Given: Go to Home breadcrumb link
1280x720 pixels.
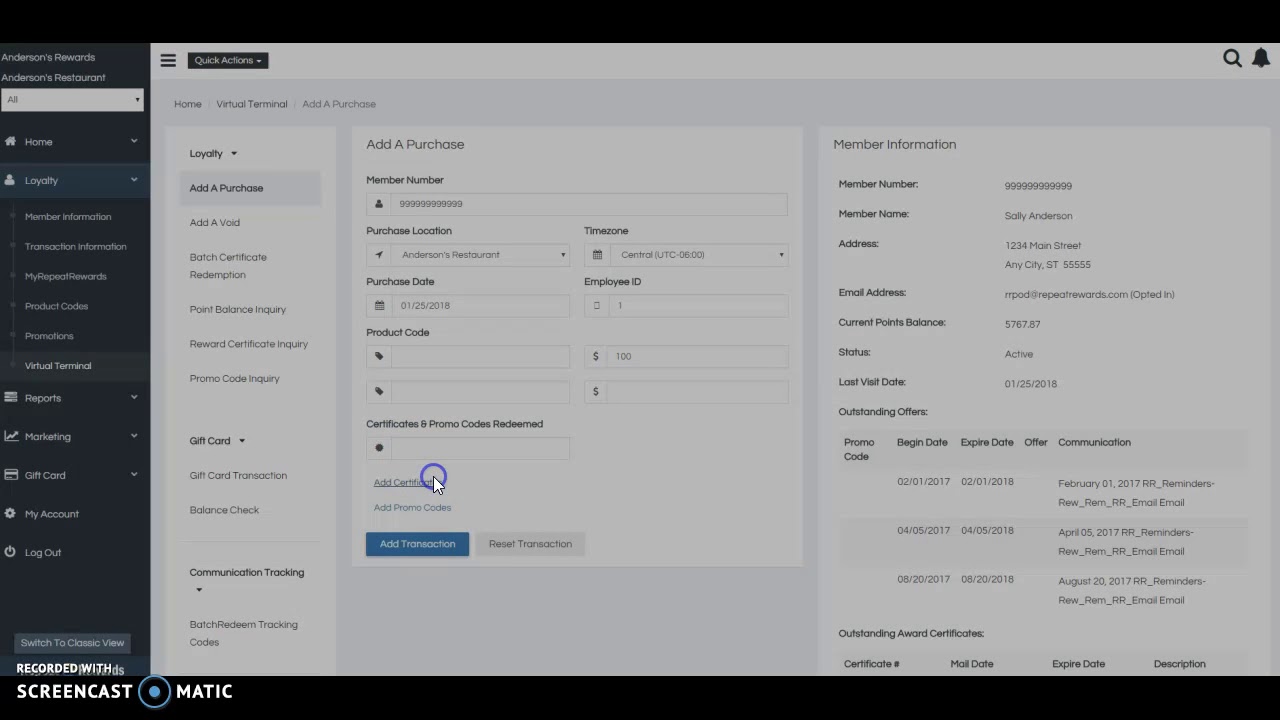Looking at the screenshot, I should (x=188, y=104).
